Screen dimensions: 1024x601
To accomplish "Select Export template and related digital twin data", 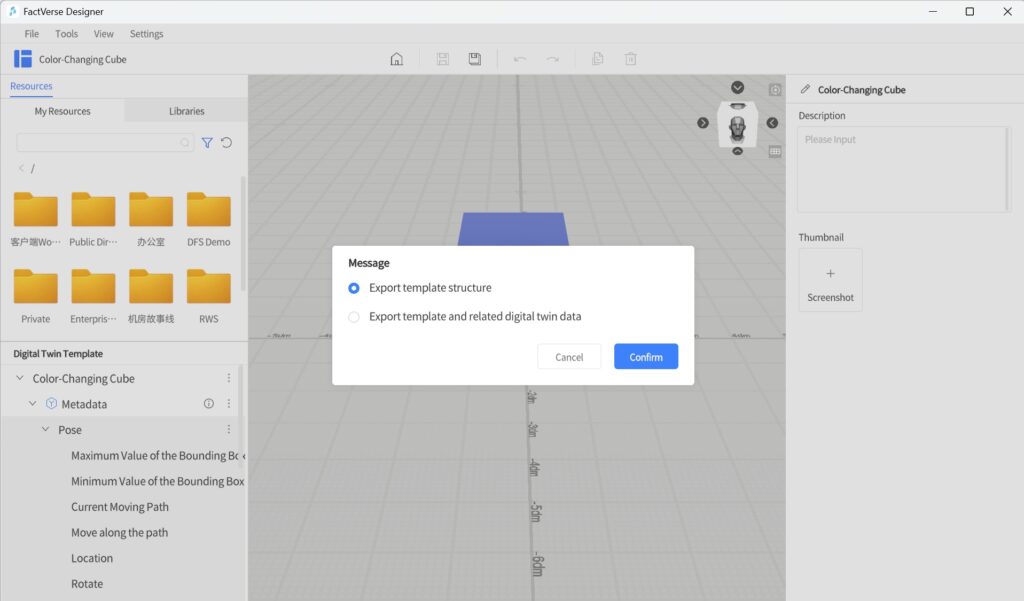I will click(x=354, y=317).
